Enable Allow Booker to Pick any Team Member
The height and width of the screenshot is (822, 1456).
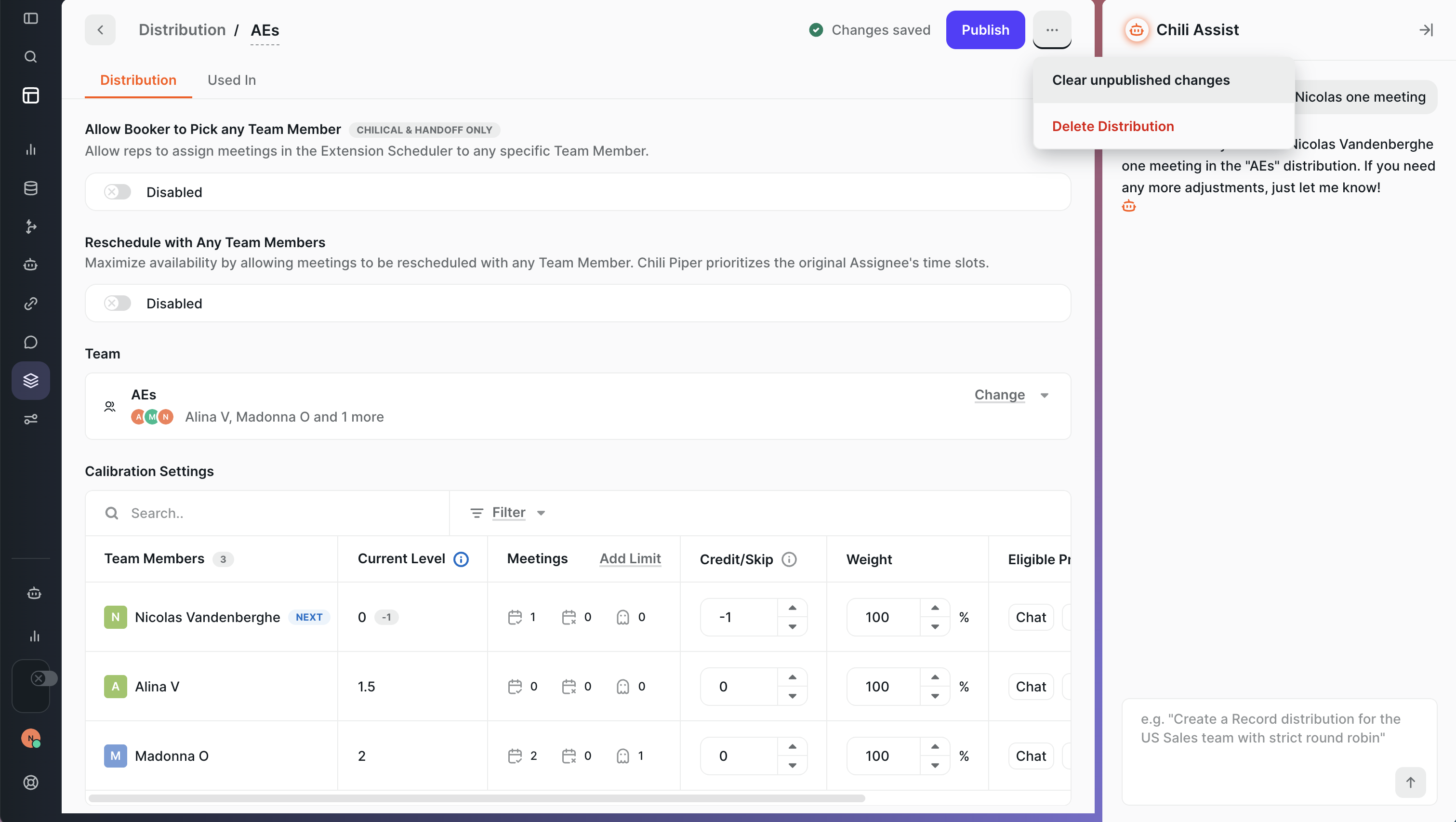pos(117,192)
